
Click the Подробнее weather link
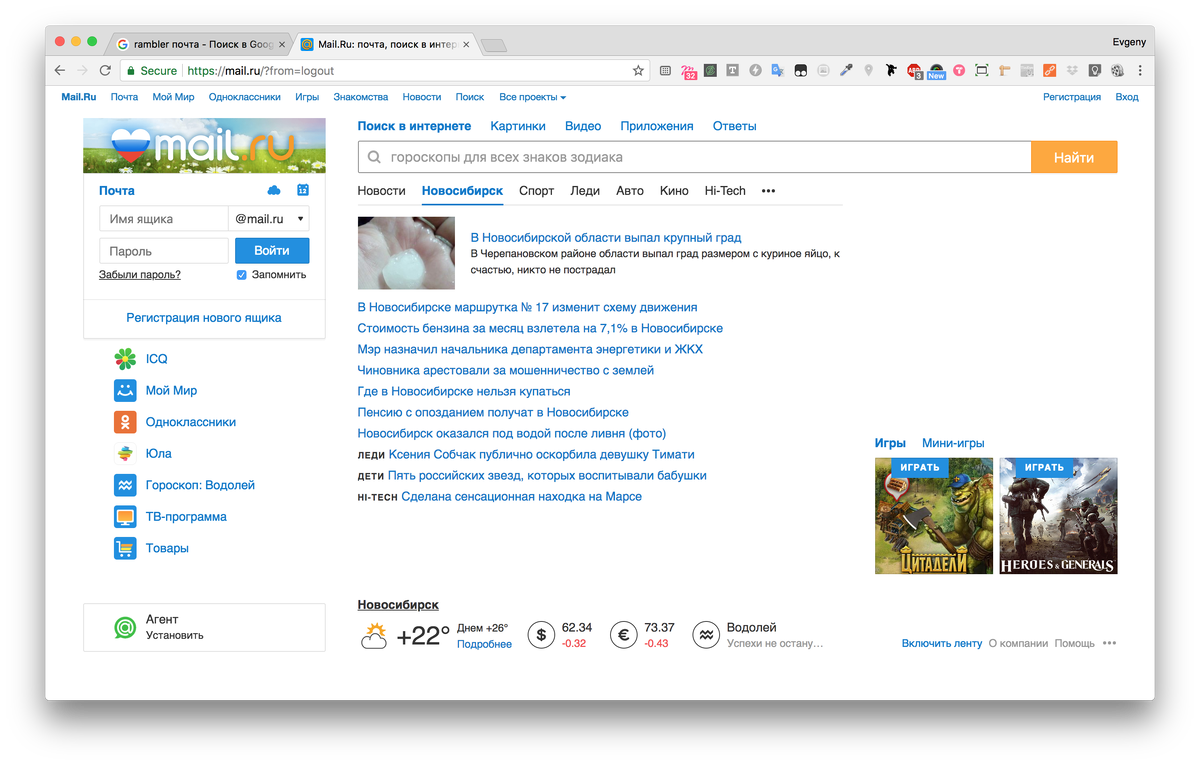[x=484, y=644]
